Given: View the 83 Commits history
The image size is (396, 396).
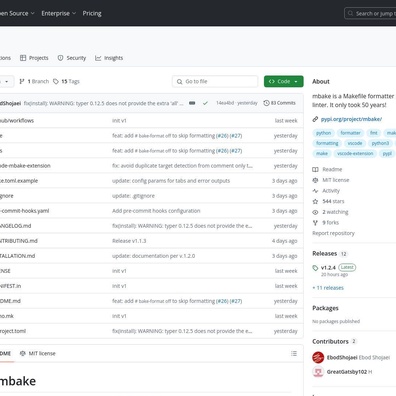Looking at the screenshot, I should (x=279, y=103).
